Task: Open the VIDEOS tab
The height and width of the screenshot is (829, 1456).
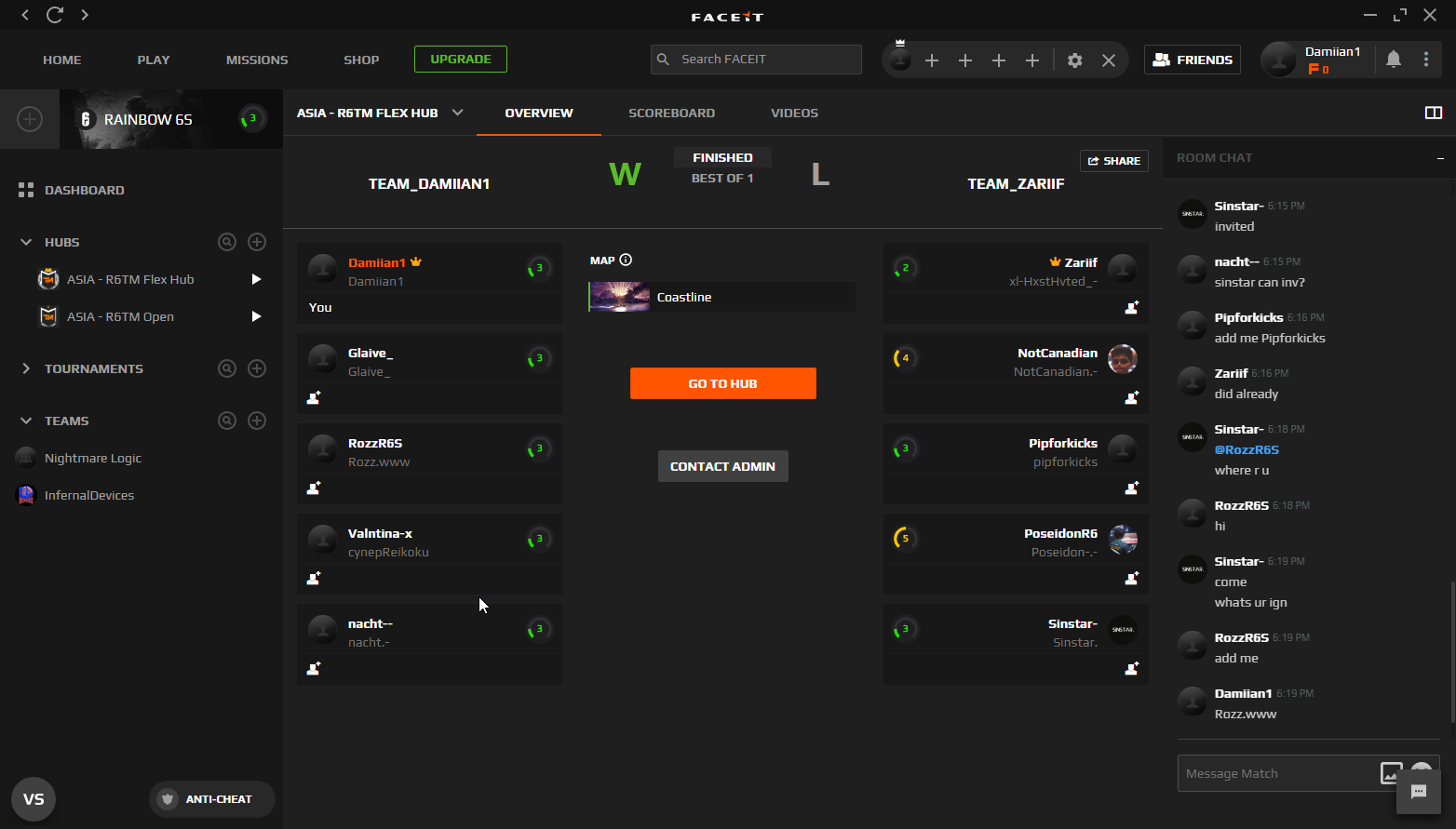Action: coord(794,113)
